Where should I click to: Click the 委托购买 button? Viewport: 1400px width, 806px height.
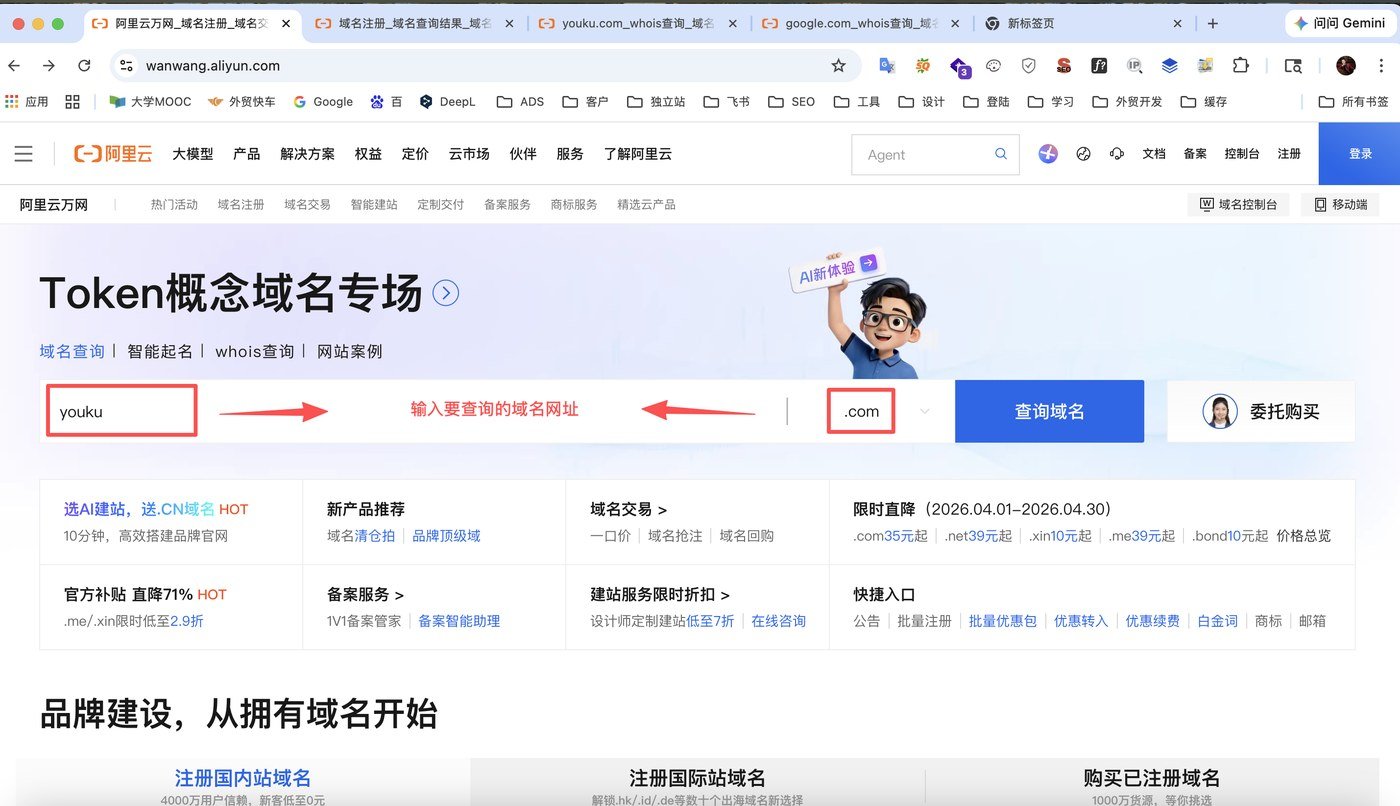click(1261, 411)
